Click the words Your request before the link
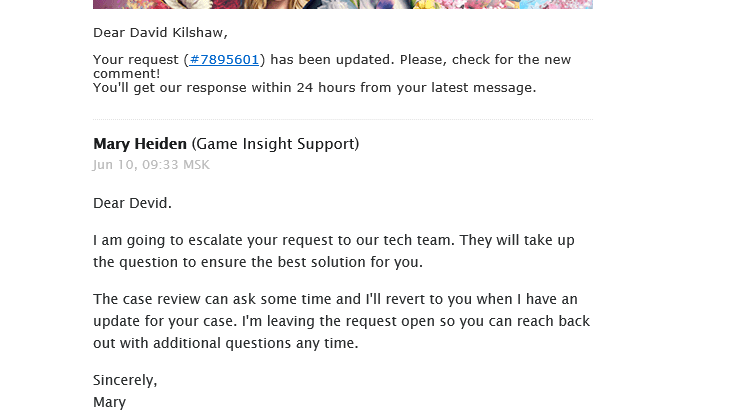Image resolution: width=743 pixels, height=418 pixels. [x=136, y=60]
